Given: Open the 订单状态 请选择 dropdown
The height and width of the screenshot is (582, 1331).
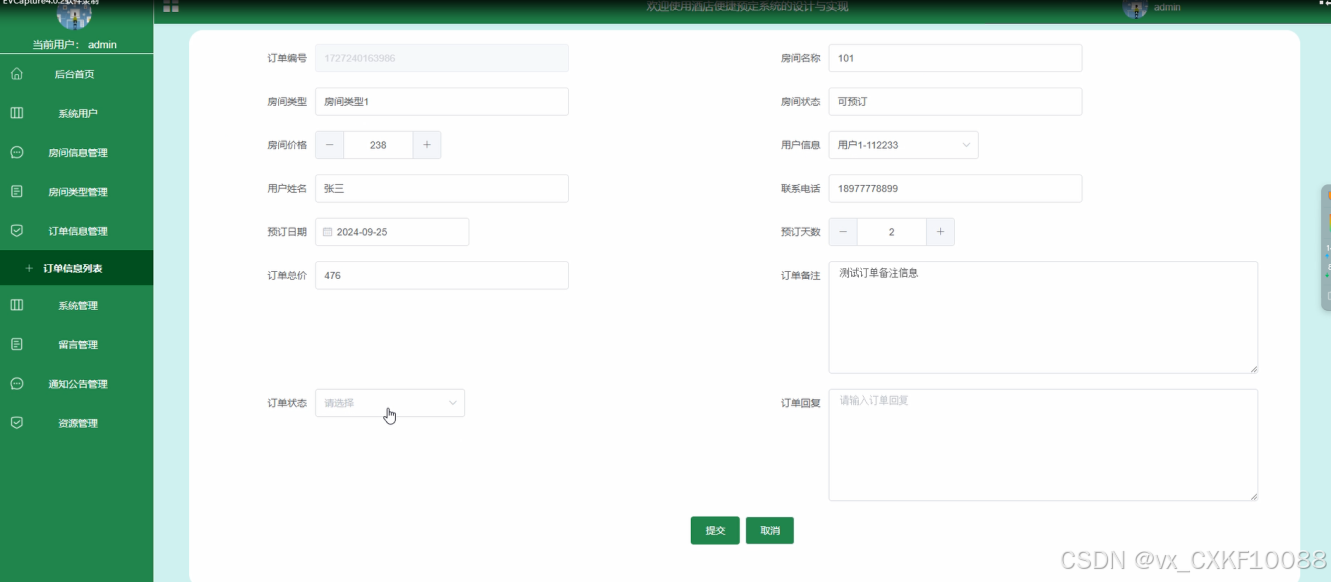Looking at the screenshot, I should coord(390,403).
